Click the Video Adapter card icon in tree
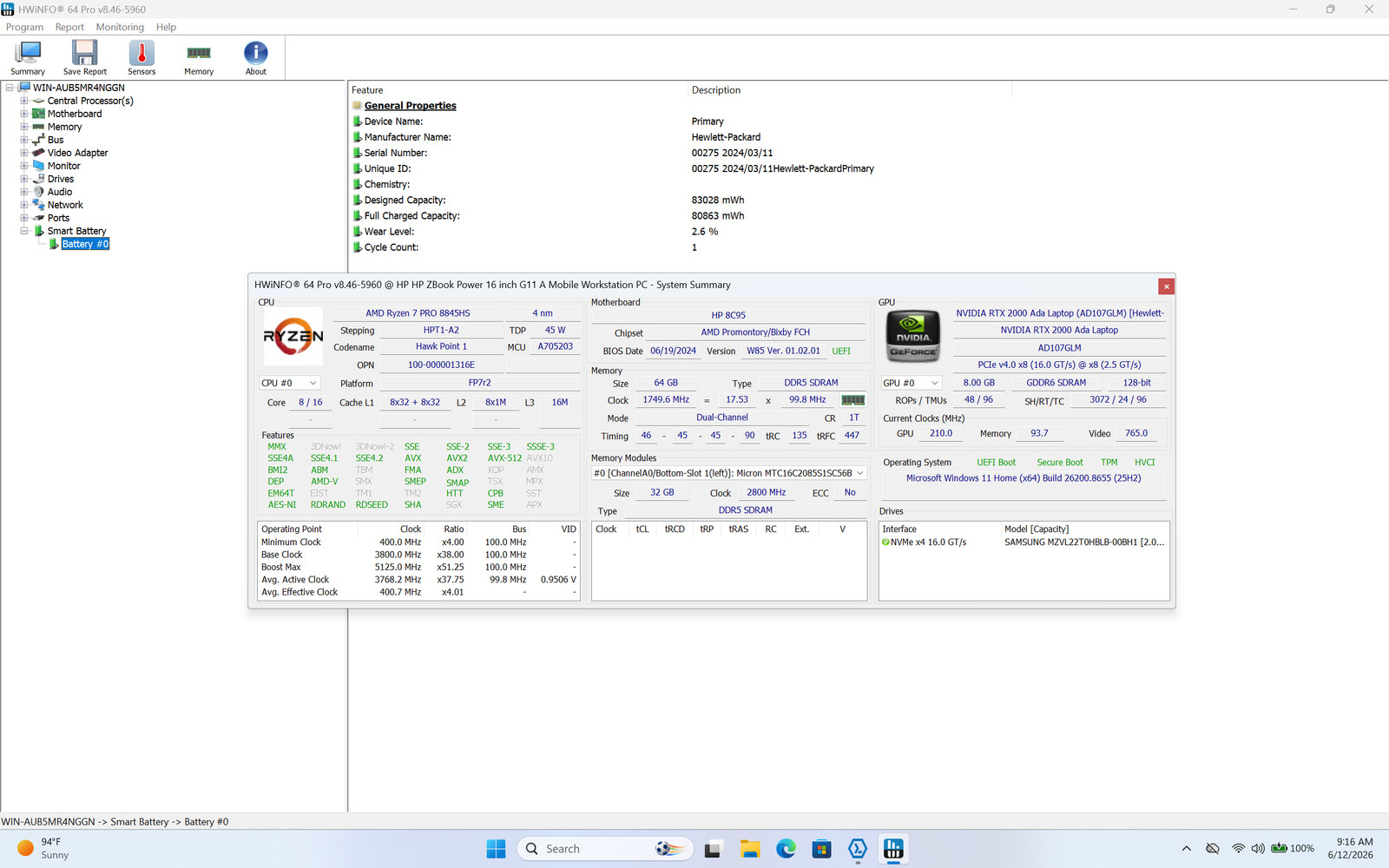This screenshot has height=868, width=1389. pos(38,153)
